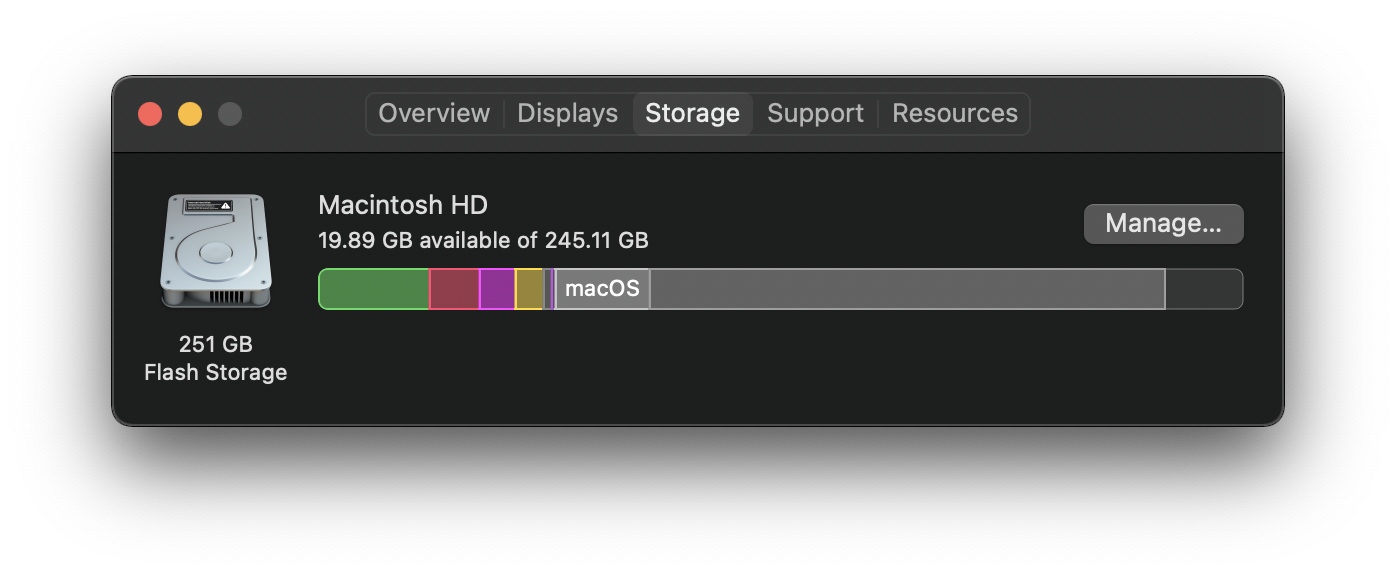The image size is (1396, 574).
Task: Click the 19.89 GB available text
Action: click(x=483, y=240)
